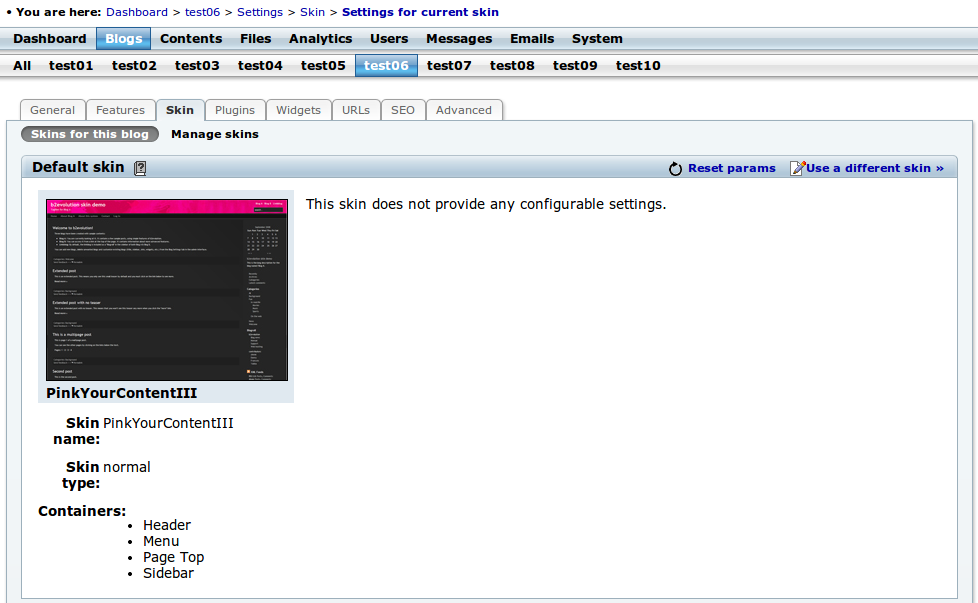Switch to blog test07

coord(449,65)
